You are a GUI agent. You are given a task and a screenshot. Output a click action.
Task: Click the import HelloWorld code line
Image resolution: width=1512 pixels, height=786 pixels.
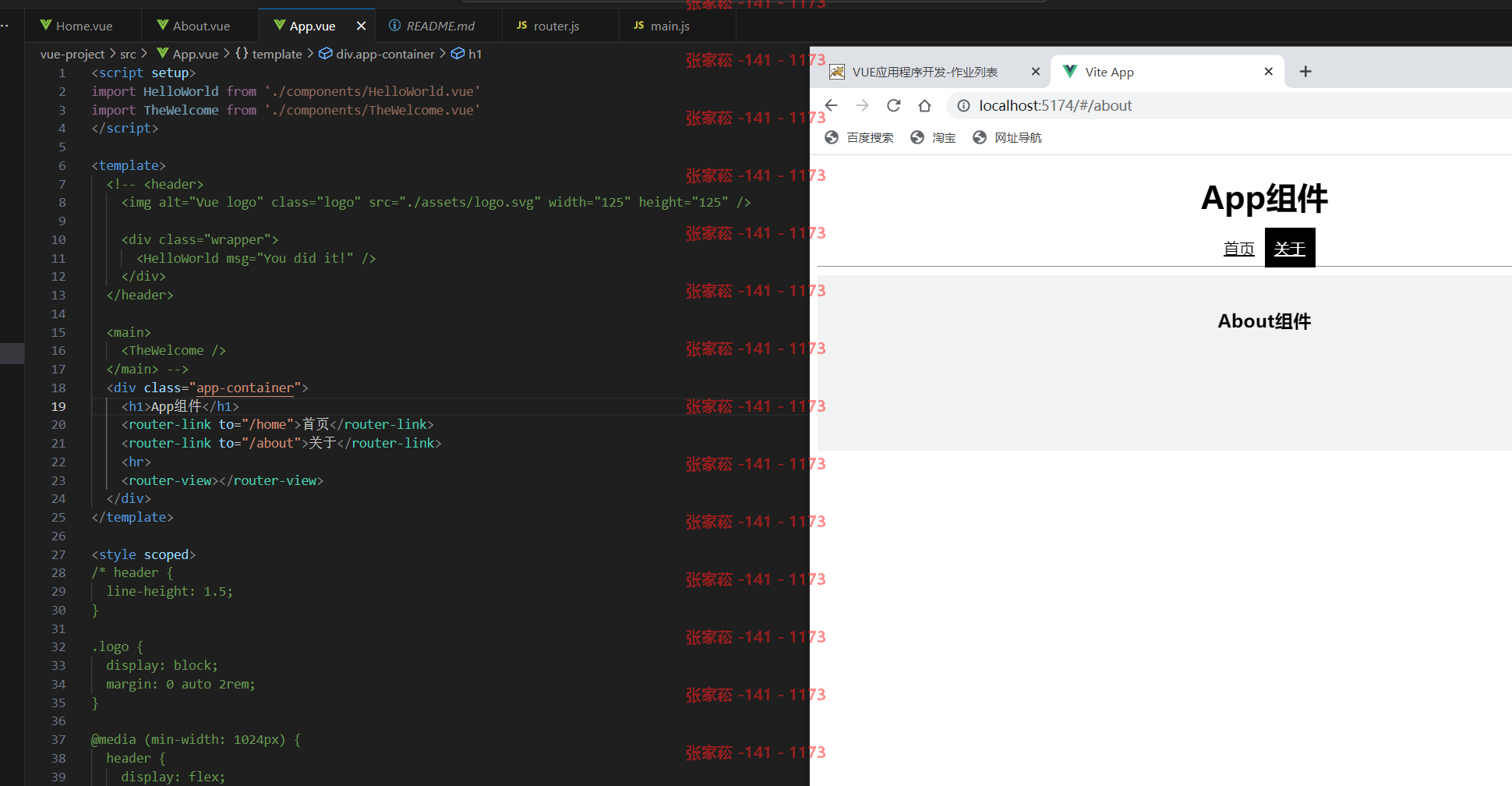point(286,91)
